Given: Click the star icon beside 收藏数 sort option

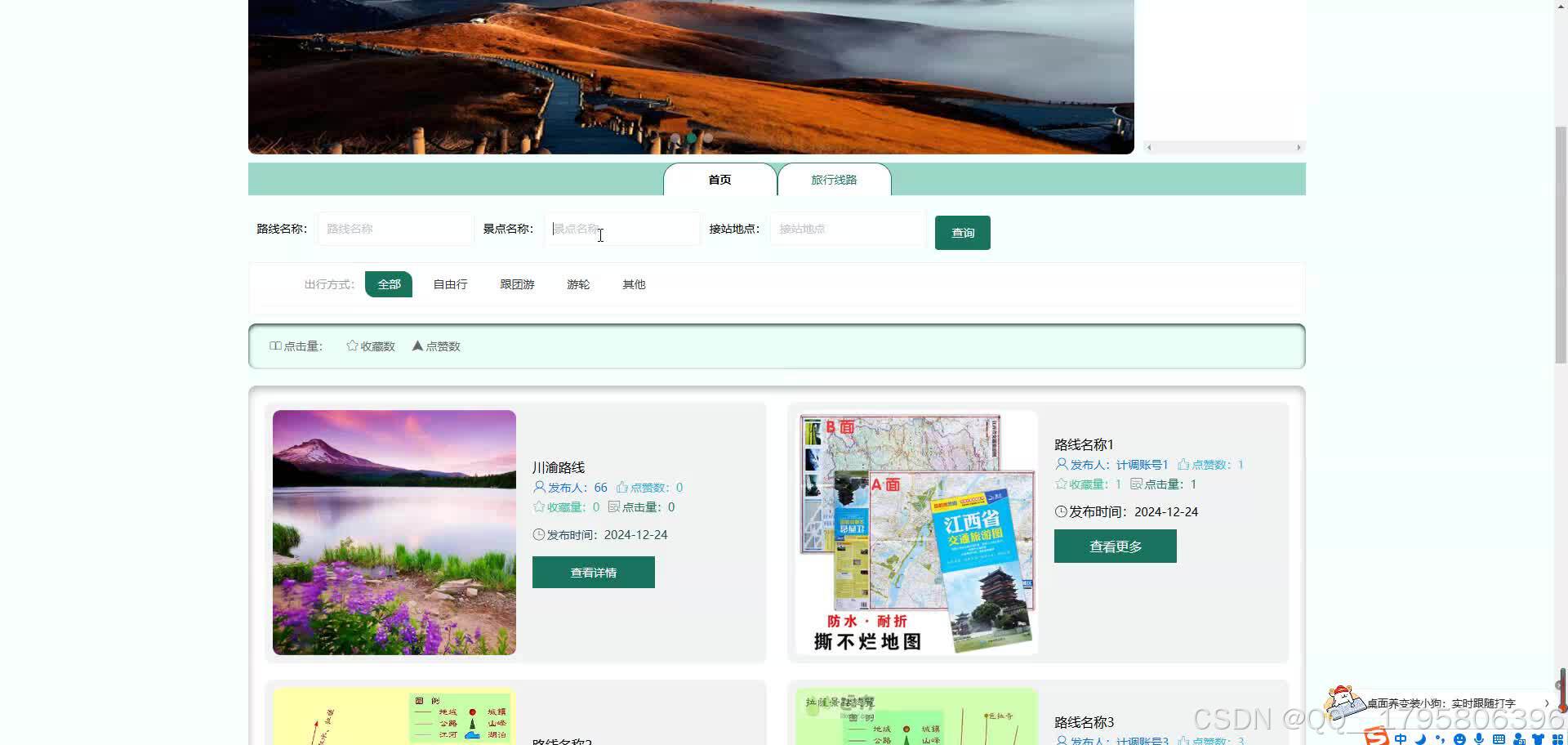Looking at the screenshot, I should pyautogui.click(x=352, y=346).
